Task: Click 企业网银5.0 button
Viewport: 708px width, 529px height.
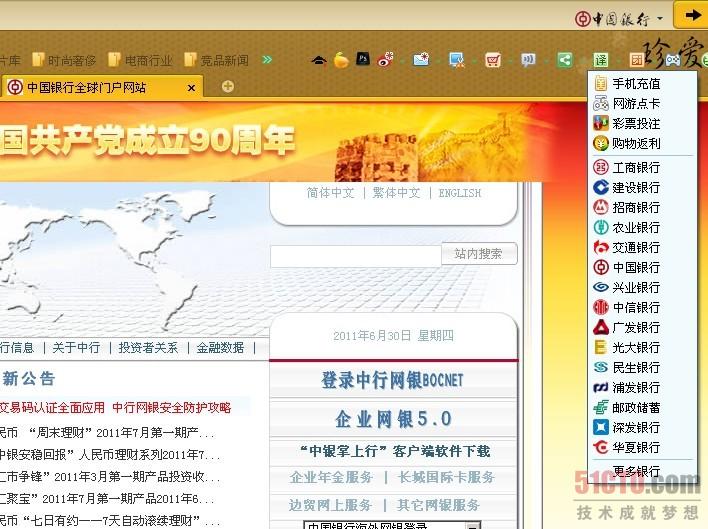Action: click(x=393, y=419)
